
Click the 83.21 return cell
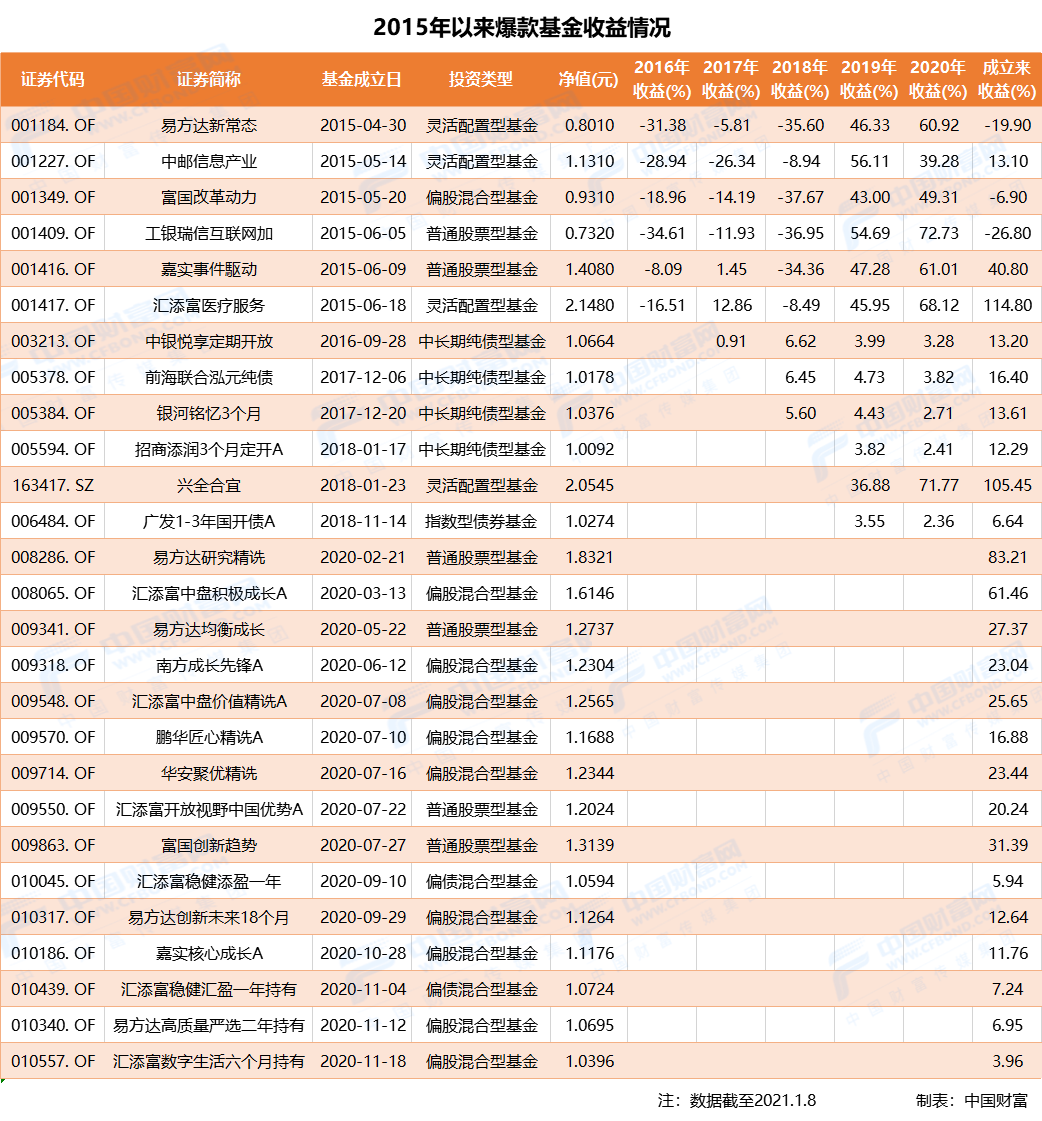pos(1008,557)
